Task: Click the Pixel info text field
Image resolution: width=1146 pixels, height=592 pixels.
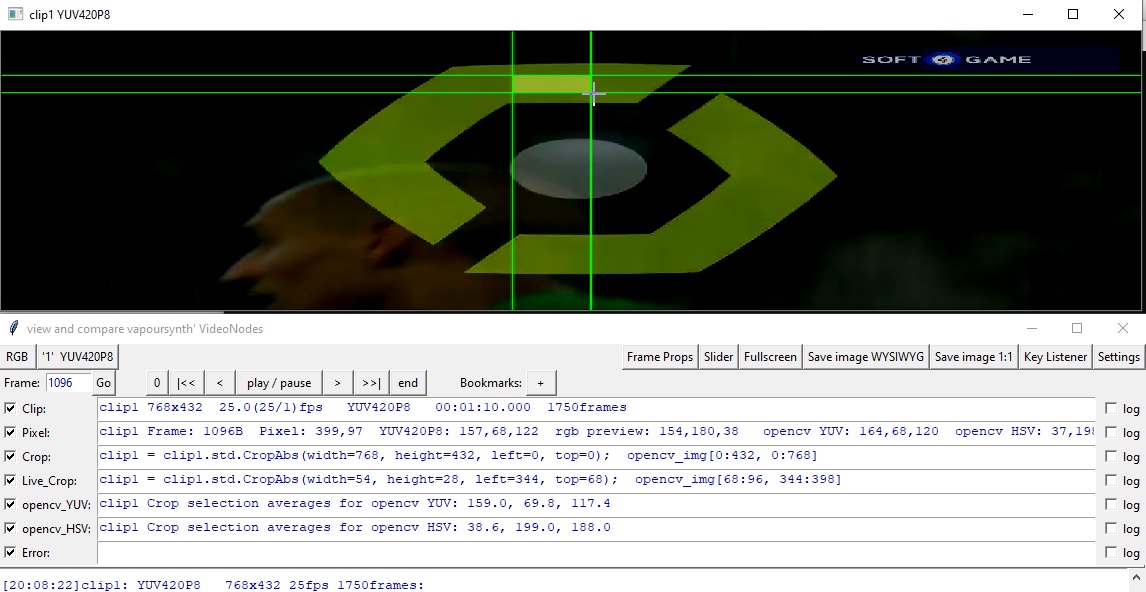Action: tap(596, 432)
